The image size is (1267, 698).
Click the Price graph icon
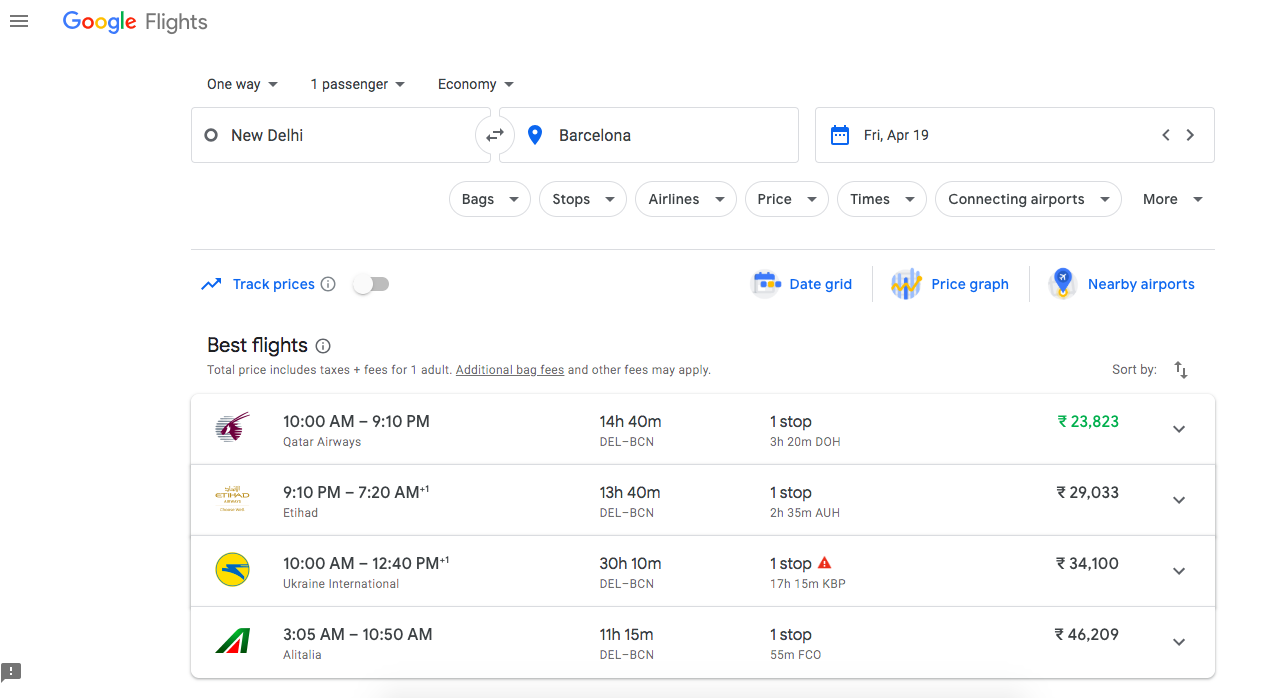point(906,284)
